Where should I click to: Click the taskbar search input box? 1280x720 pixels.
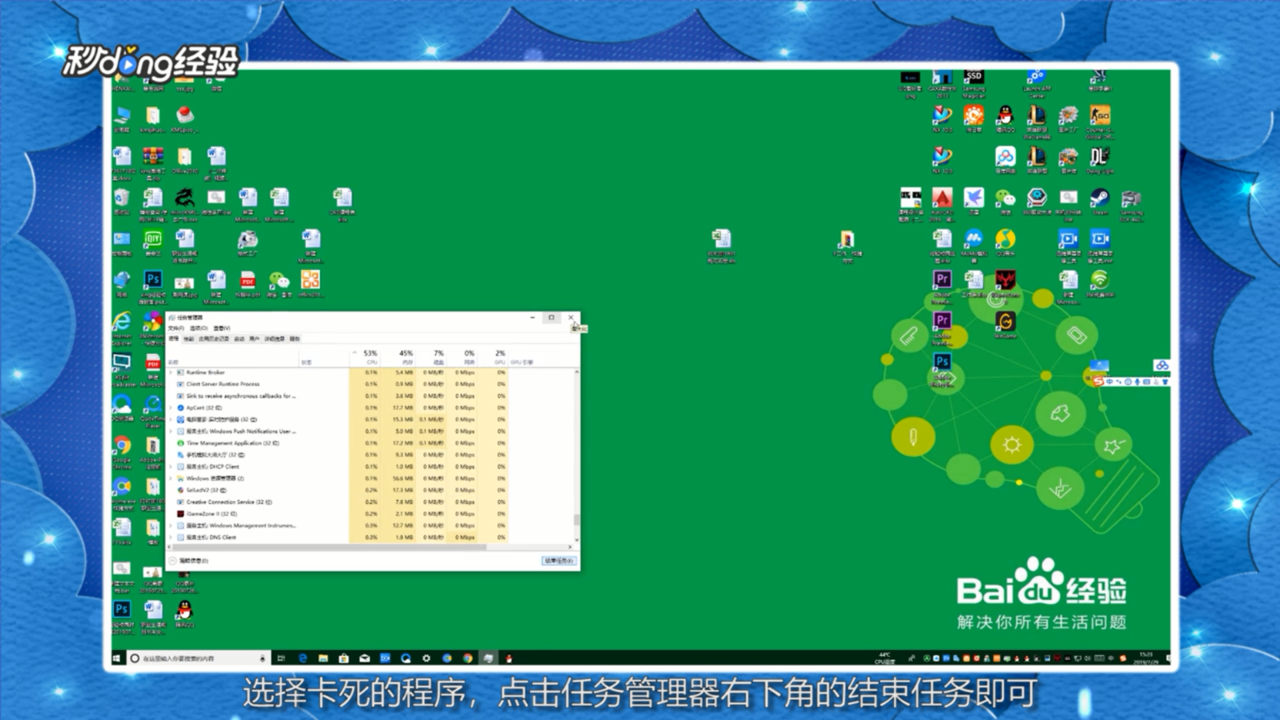pyautogui.click(x=198, y=658)
